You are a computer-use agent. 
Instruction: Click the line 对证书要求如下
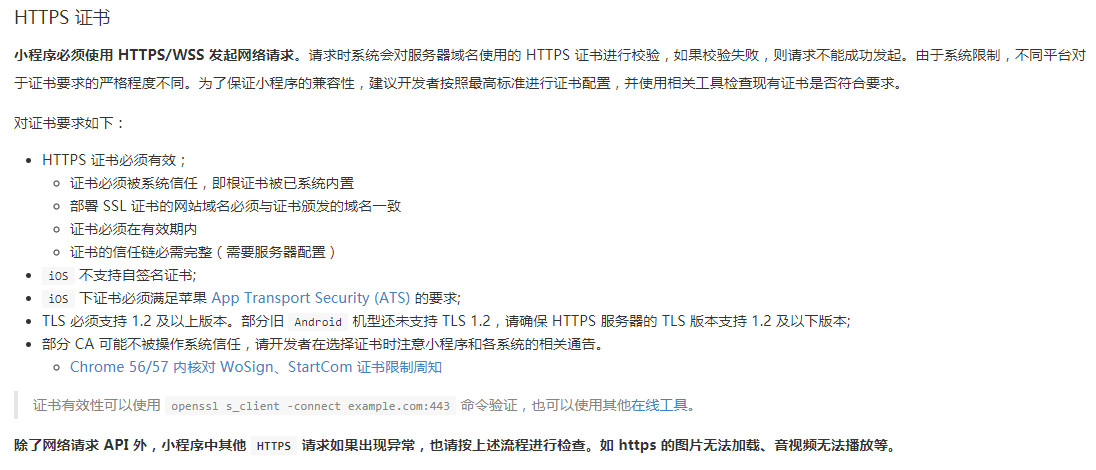(x=69, y=123)
